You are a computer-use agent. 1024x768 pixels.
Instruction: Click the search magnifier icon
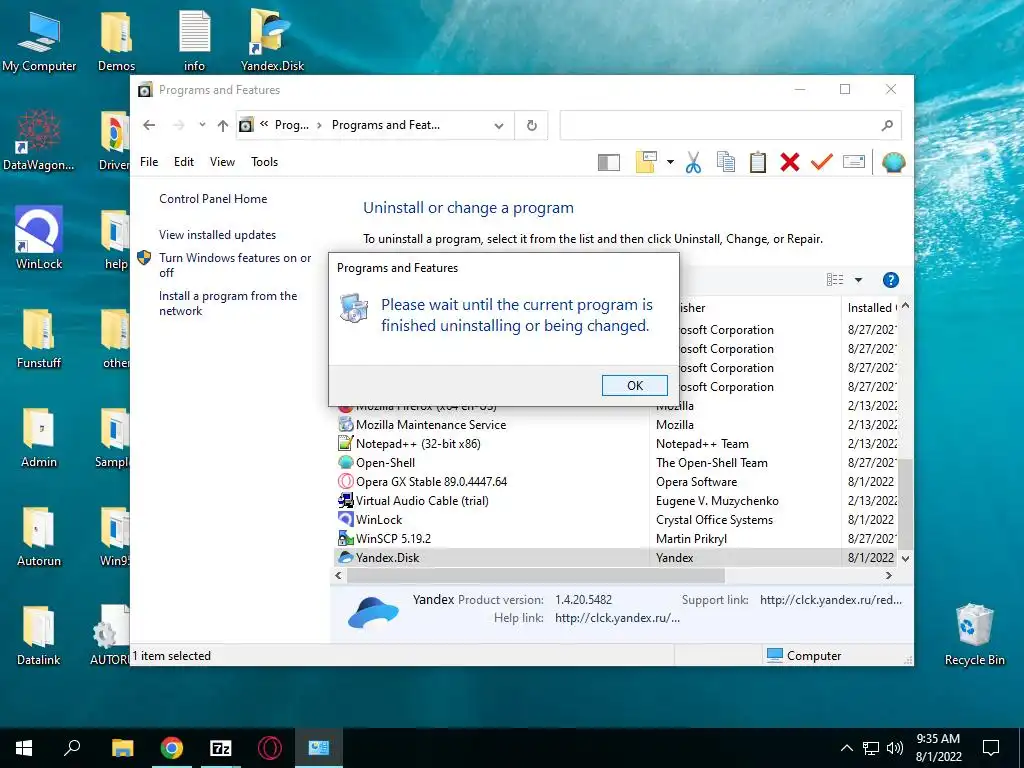[x=887, y=125]
